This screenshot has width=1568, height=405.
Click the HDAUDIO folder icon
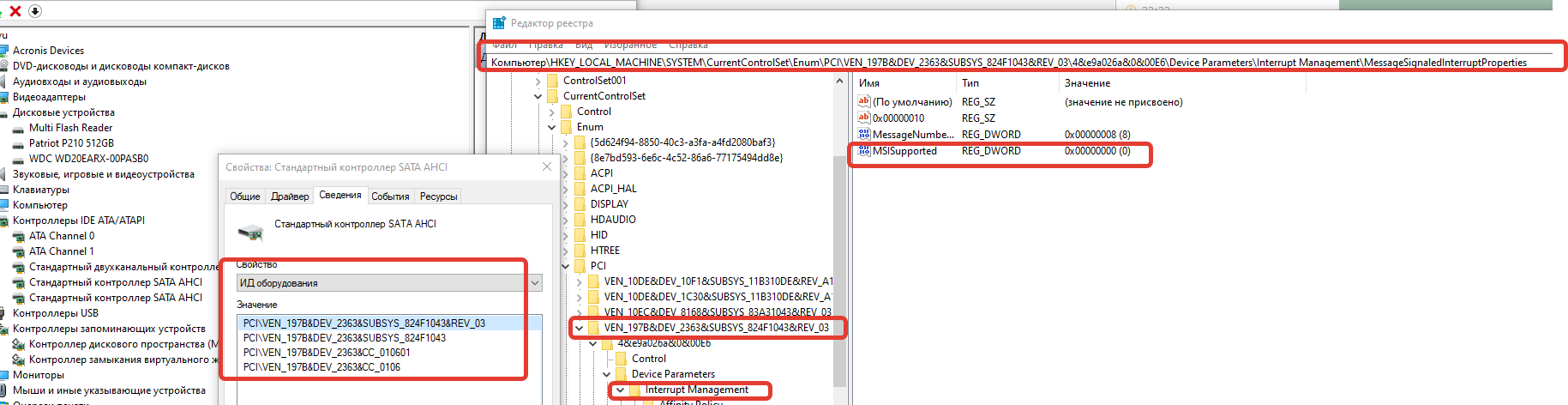point(580,220)
